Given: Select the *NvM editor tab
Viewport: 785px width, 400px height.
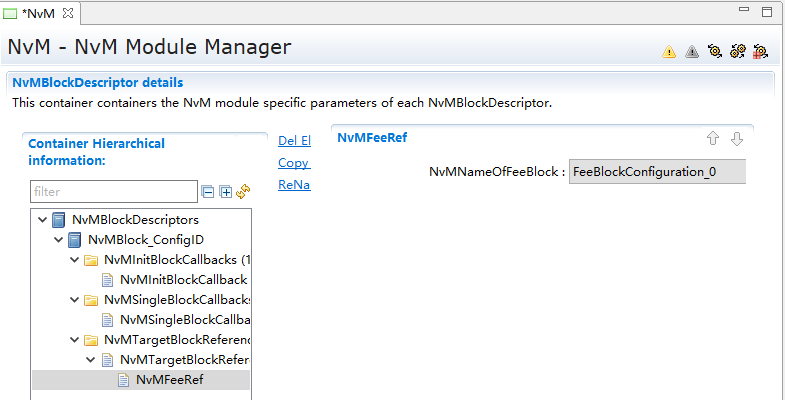Looking at the screenshot, I should coord(38,14).
